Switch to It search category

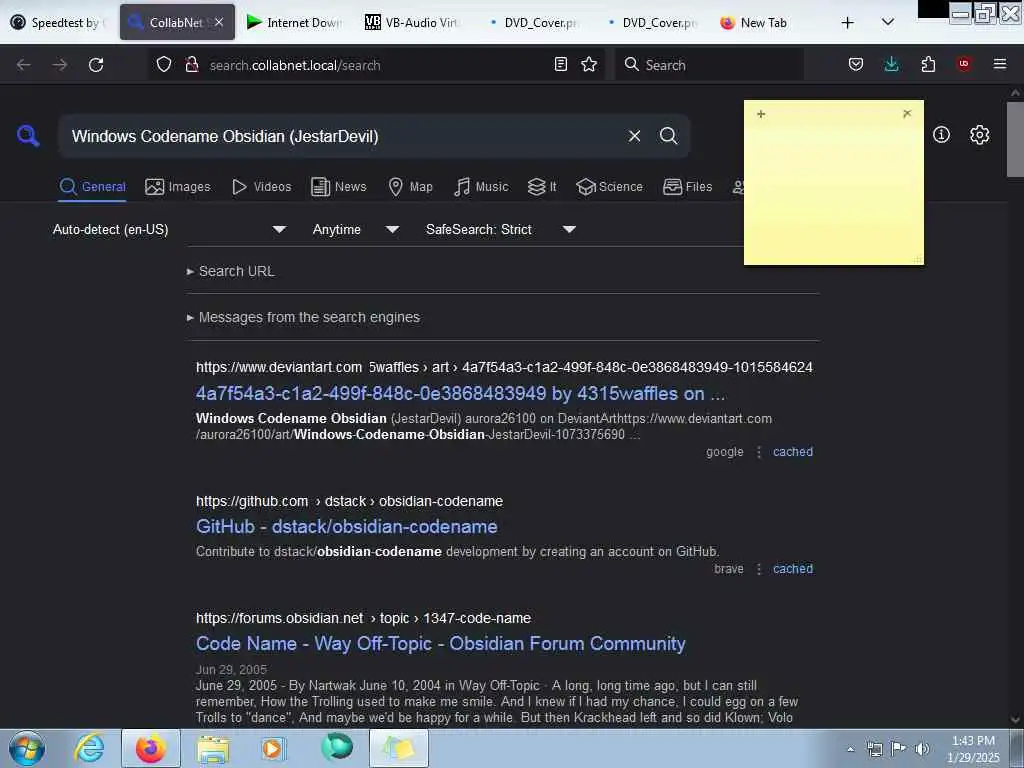[541, 187]
